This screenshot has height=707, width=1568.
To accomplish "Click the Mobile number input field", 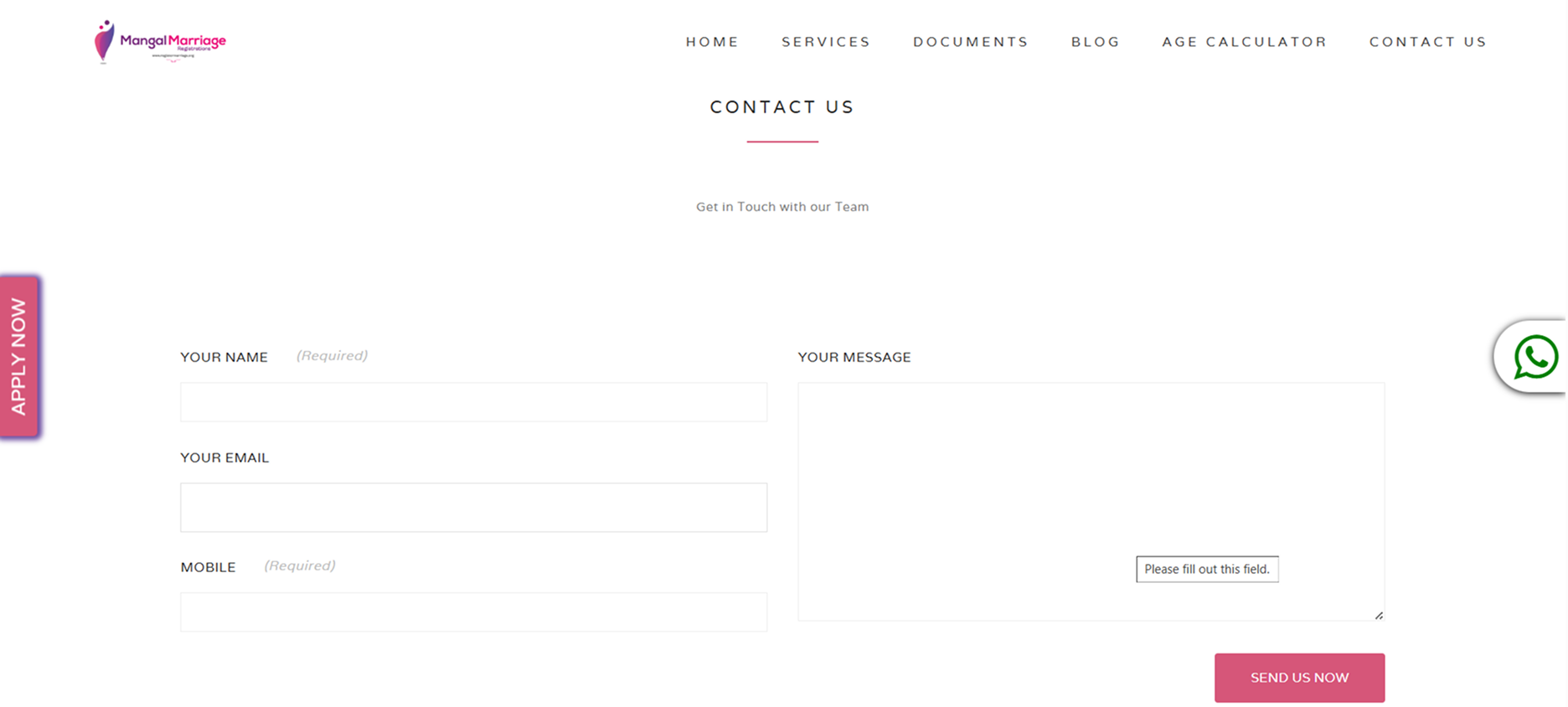I will coord(473,612).
